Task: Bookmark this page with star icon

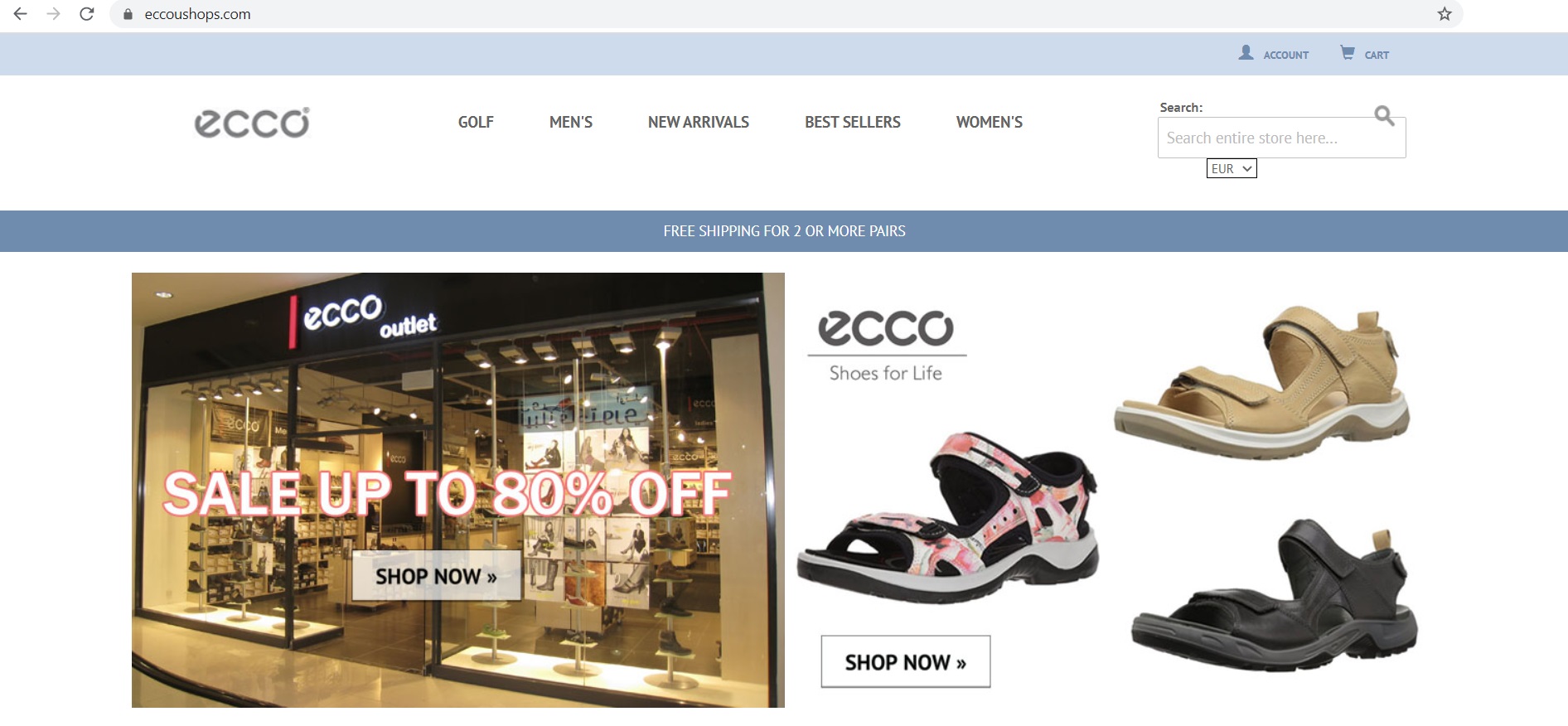Action: coord(1445,14)
